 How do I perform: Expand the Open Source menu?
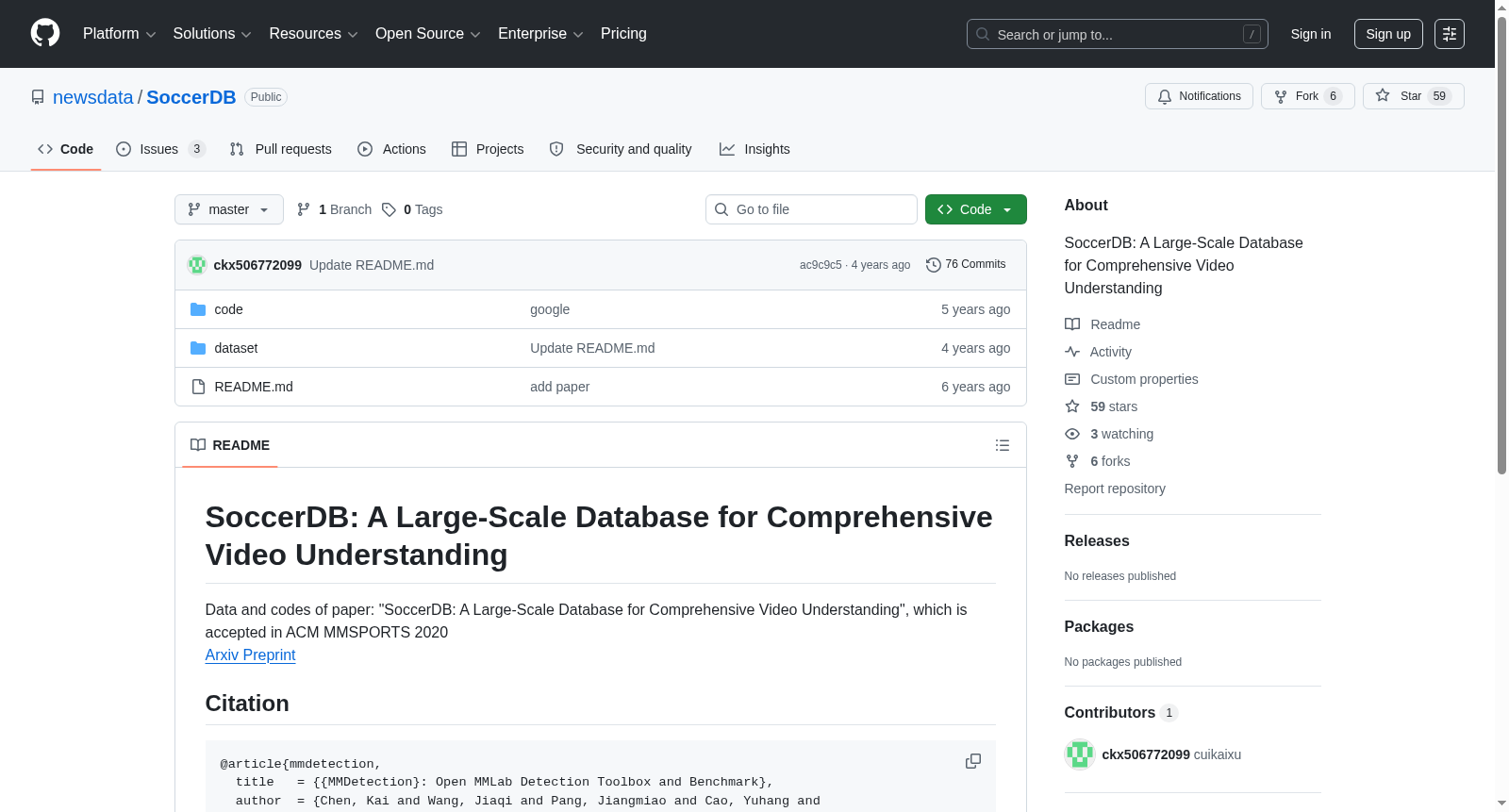[x=428, y=34]
